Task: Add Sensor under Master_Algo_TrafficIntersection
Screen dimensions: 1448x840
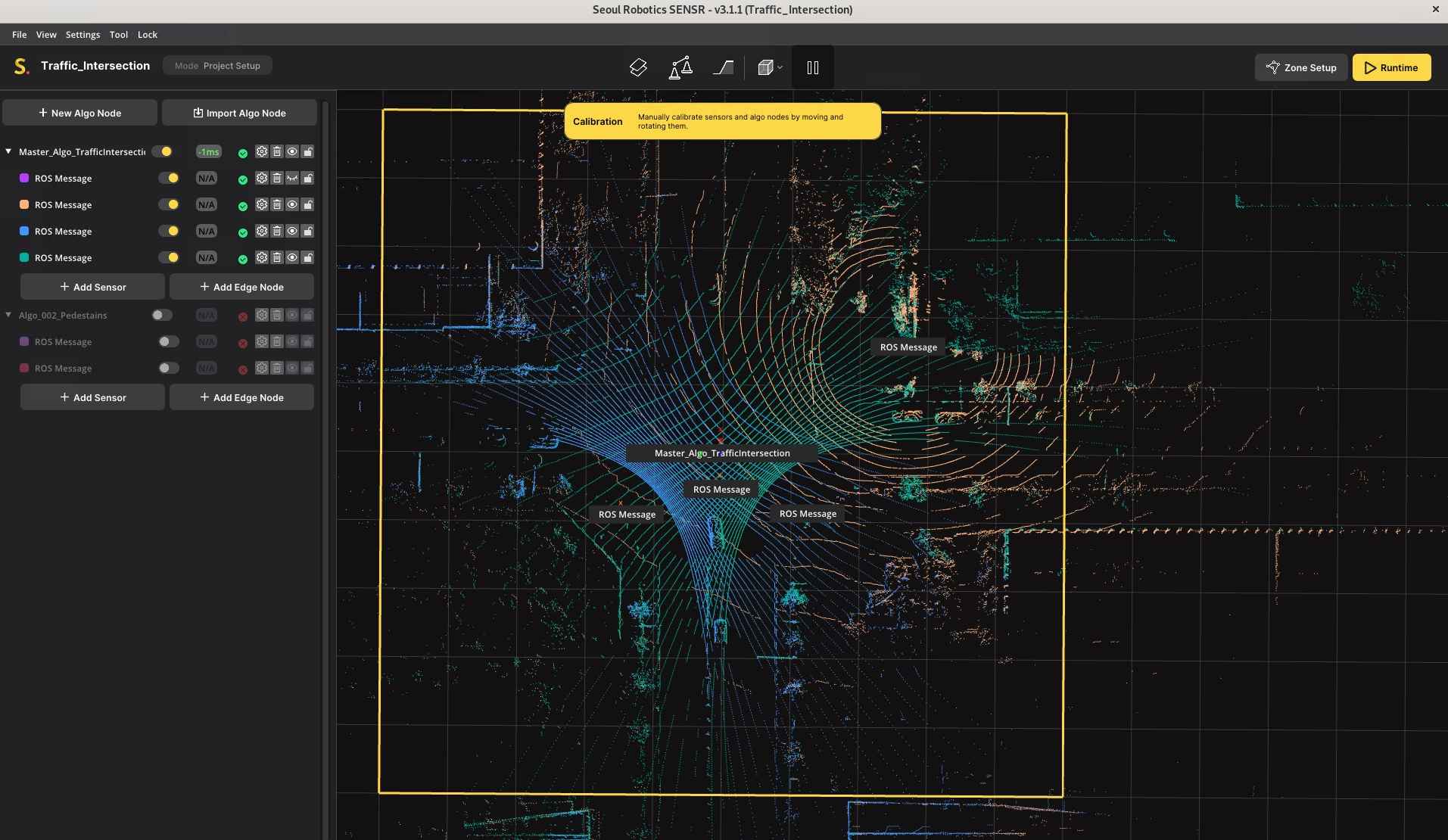Action: click(x=92, y=287)
